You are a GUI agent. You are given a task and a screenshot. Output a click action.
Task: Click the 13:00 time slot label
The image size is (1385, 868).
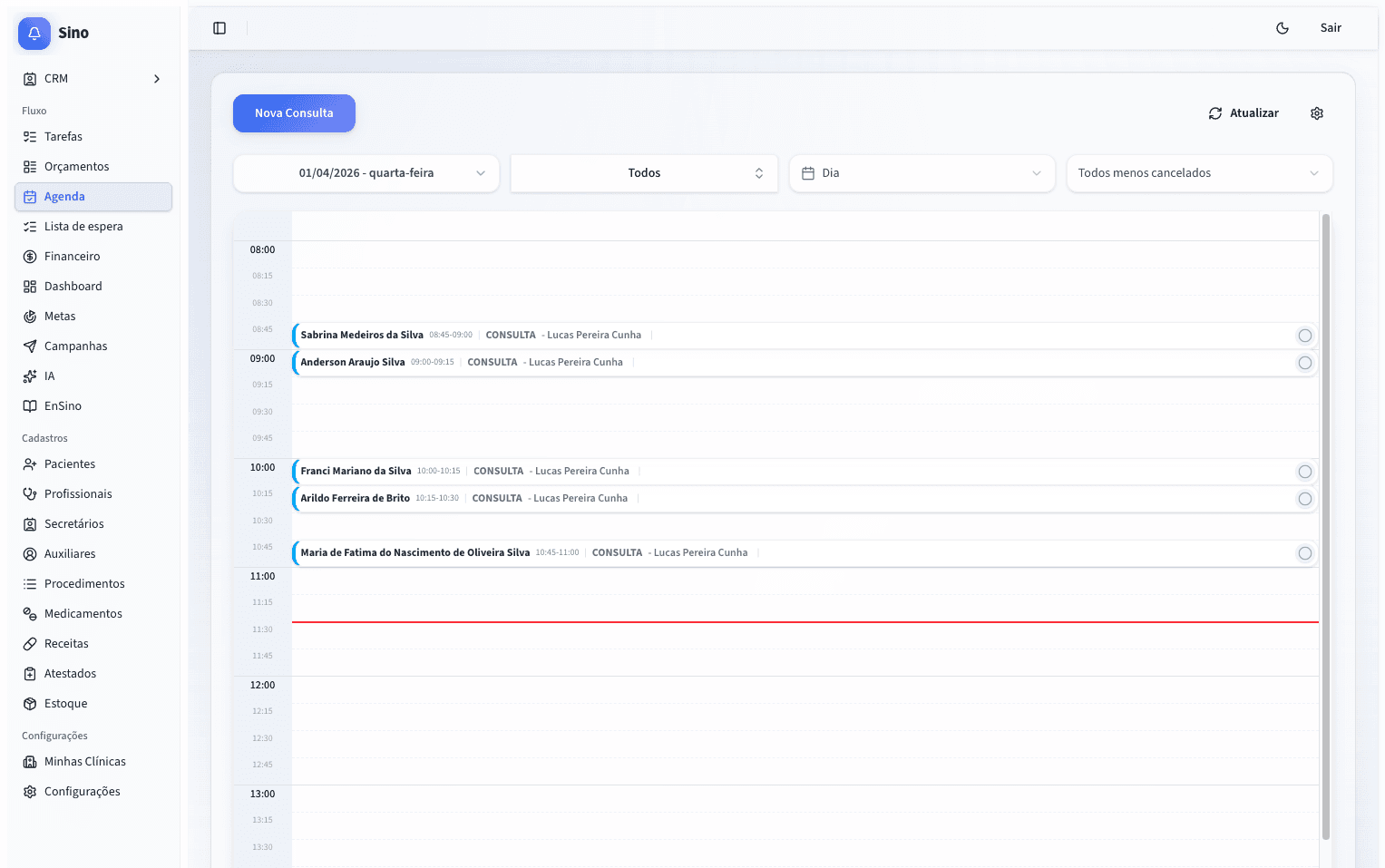(x=262, y=795)
